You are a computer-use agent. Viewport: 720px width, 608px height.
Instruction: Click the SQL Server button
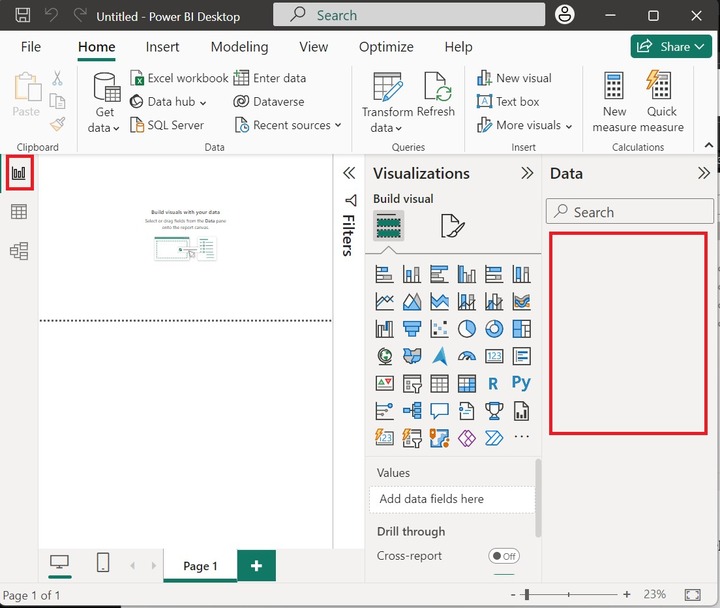167,125
